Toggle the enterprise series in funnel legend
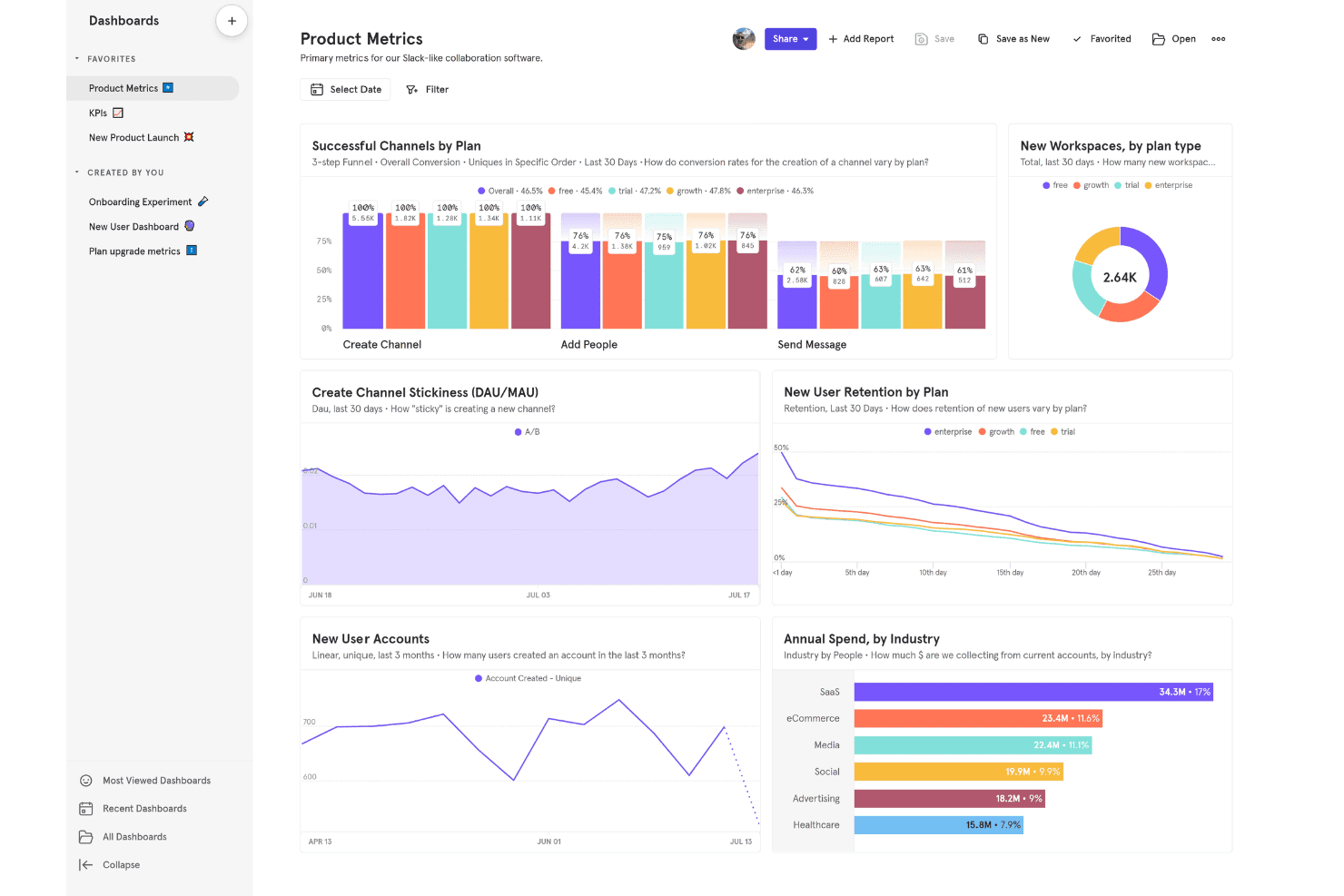Viewport: 1344px width, 896px height. point(775,191)
